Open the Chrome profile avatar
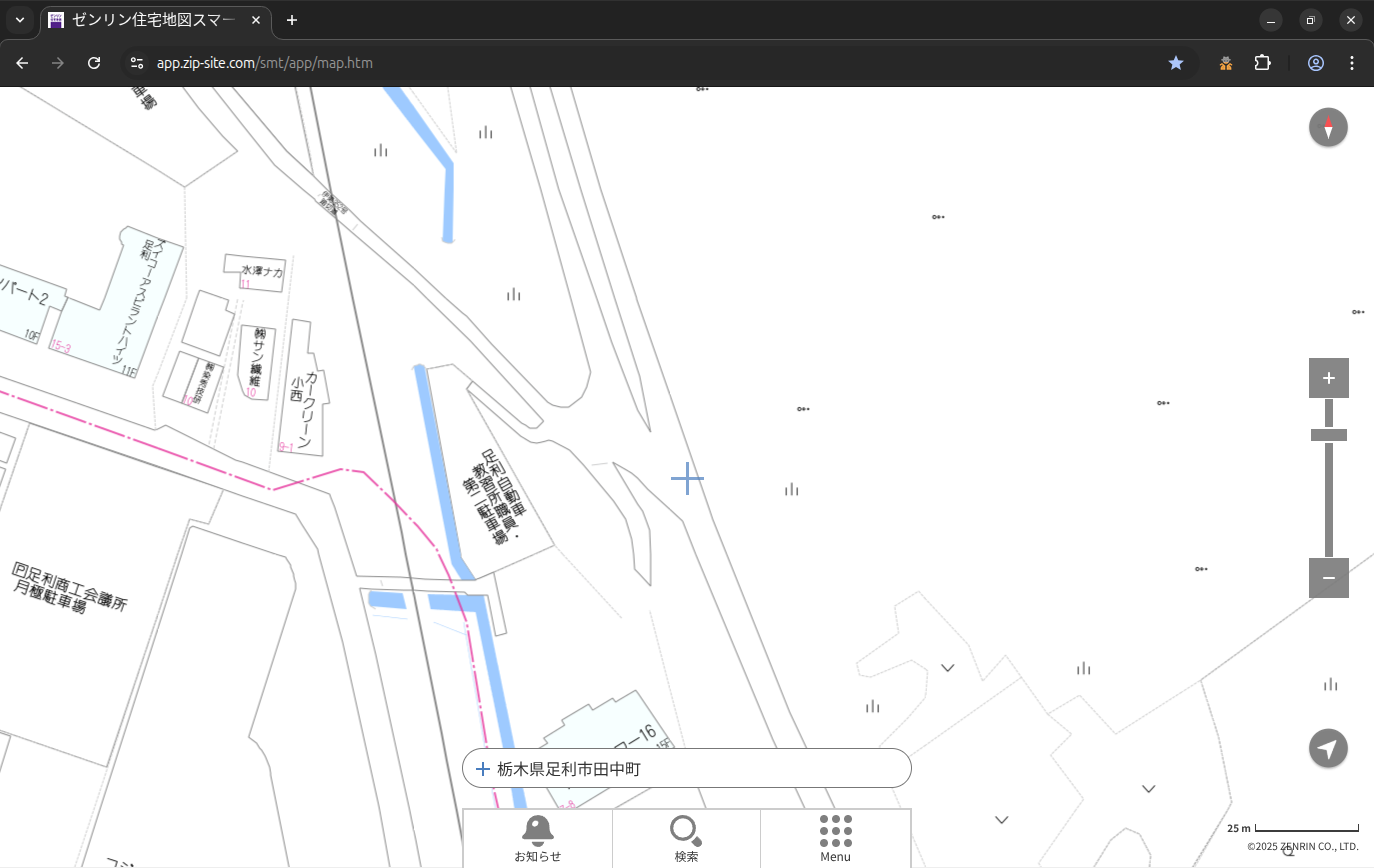Viewport: 1374px width, 868px height. 1315,63
